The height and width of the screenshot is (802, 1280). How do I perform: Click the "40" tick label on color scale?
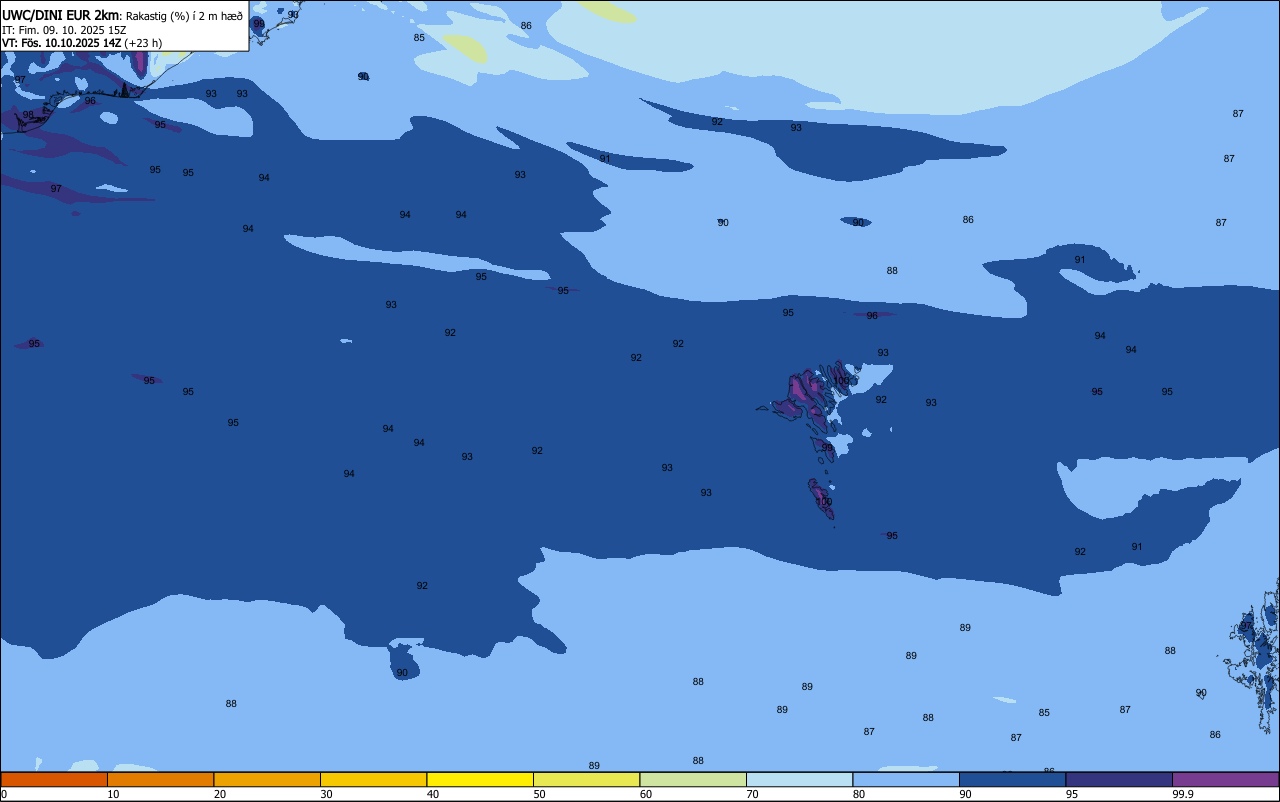pos(433,794)
